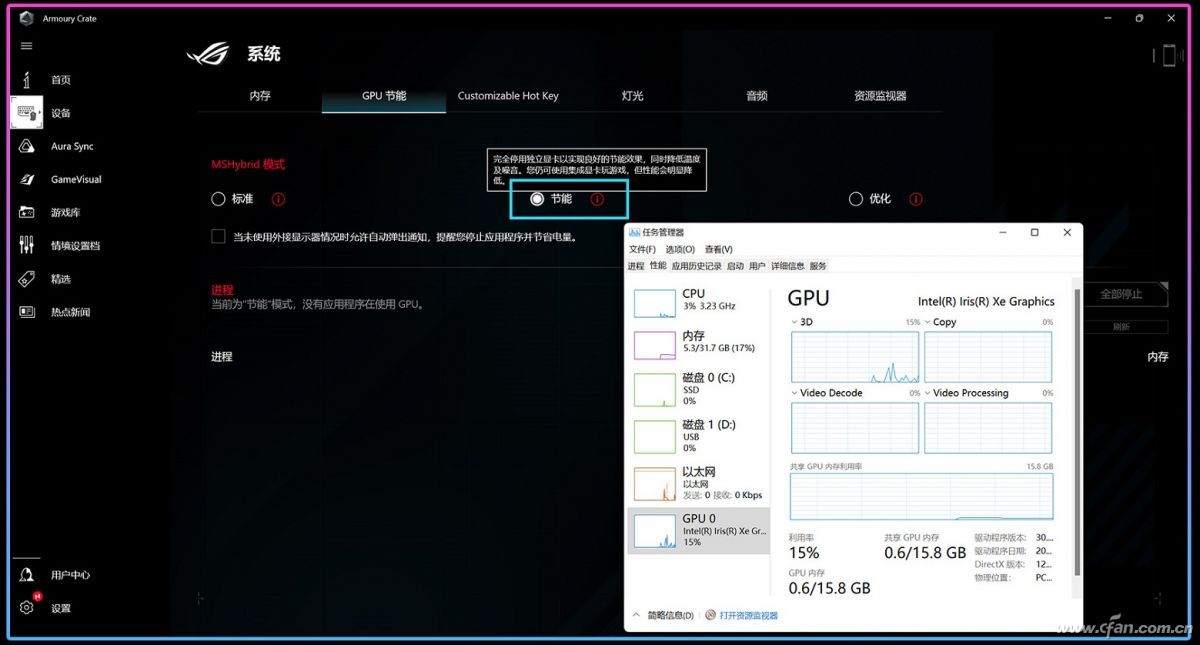This screenshot has width=1200, height=645.
Task: Open the 查看(V) menu in Task Manager
Action: [718, 249]
